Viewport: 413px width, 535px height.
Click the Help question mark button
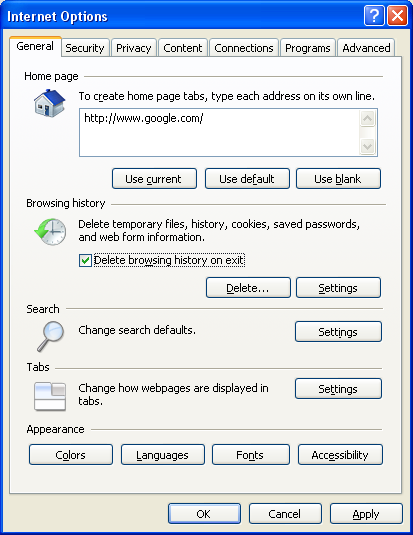pyautogui.click(x=374, y=15)
